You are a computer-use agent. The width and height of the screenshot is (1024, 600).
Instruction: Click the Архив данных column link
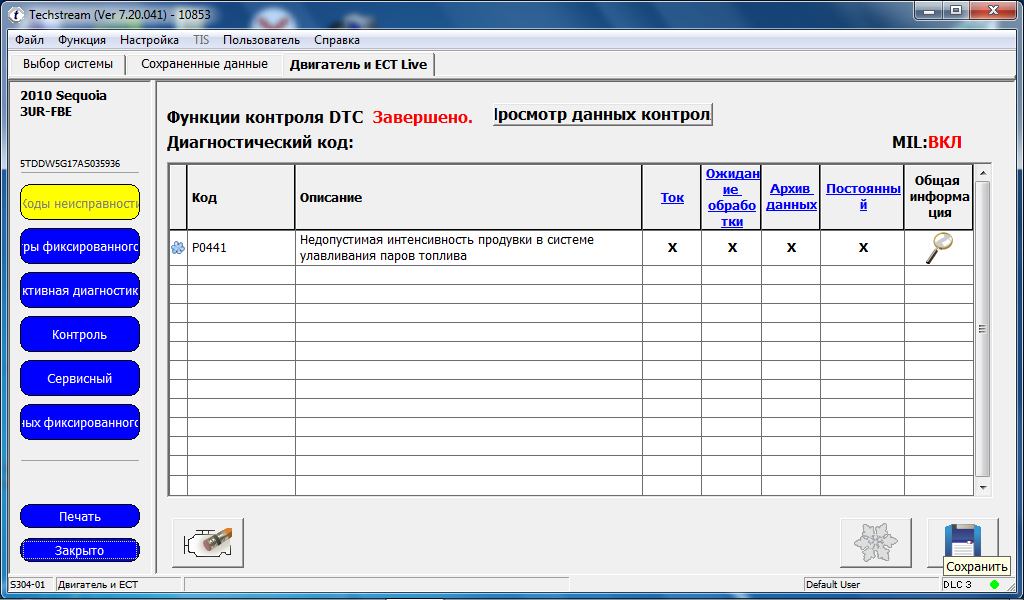click(791, 197)
